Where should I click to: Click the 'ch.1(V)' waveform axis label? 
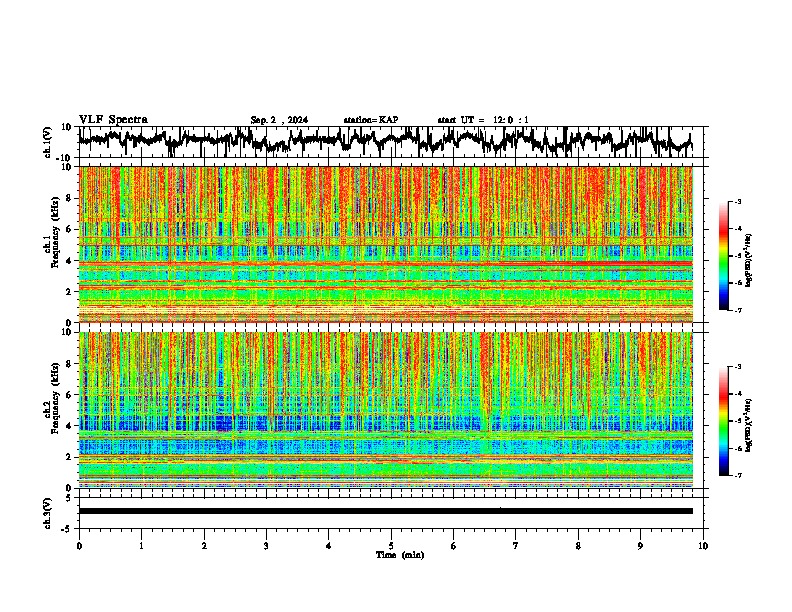tap(48, 142)
